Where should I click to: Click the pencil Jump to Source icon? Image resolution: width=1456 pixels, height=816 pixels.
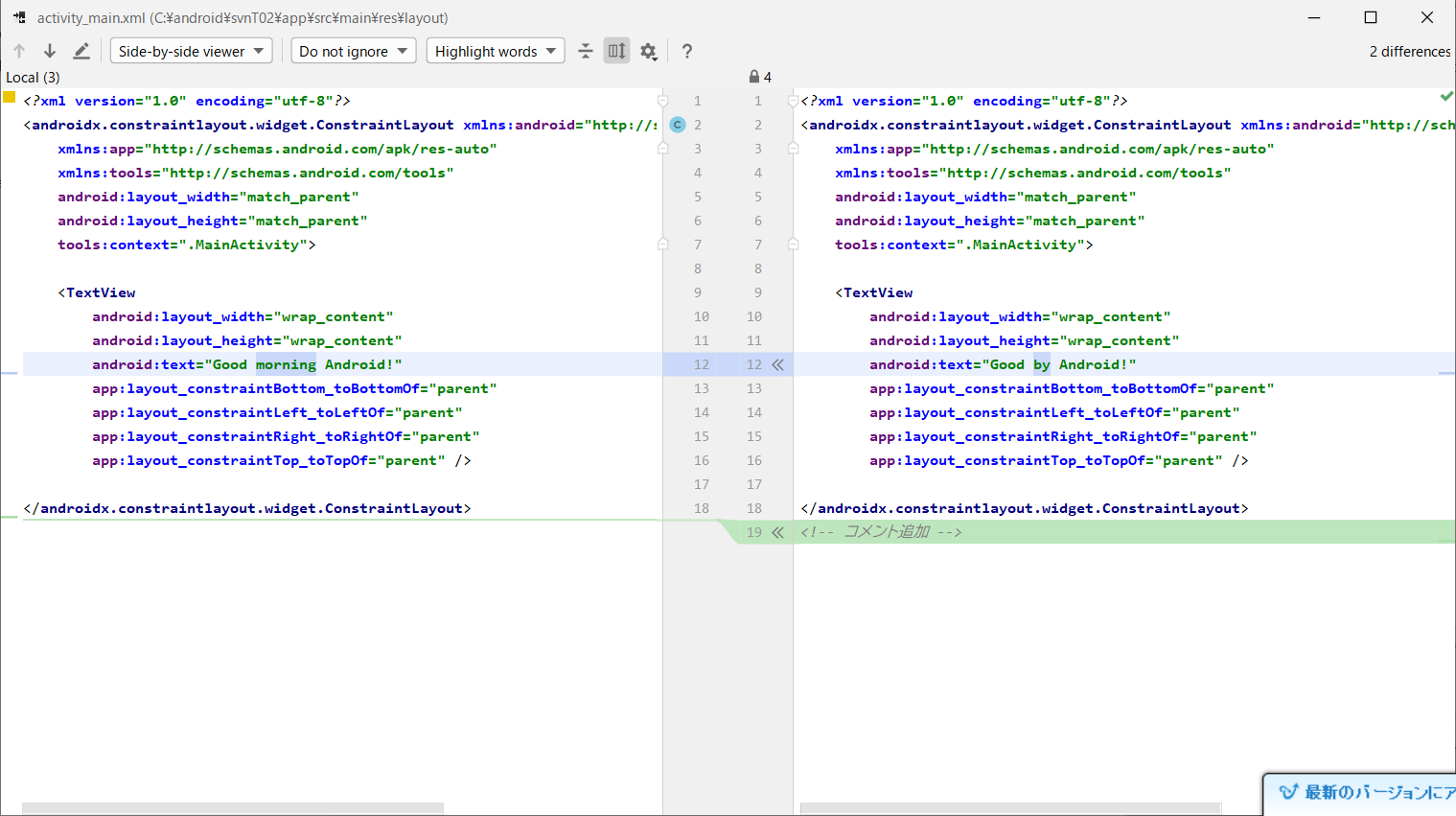coord(81,51)
